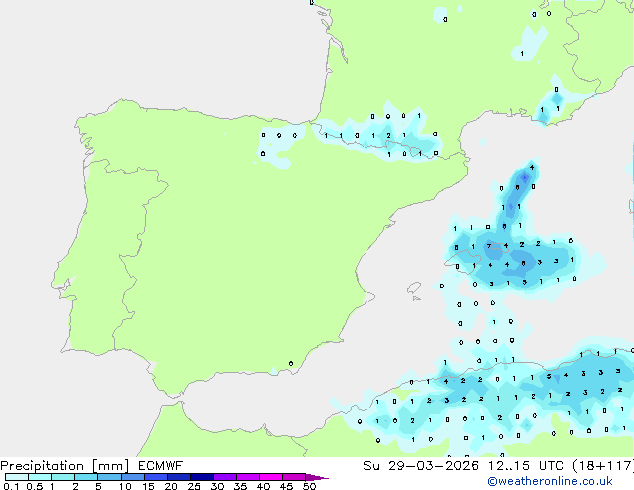Select the 0.5–1 mm legend swatch

click(x=40, y=477)
